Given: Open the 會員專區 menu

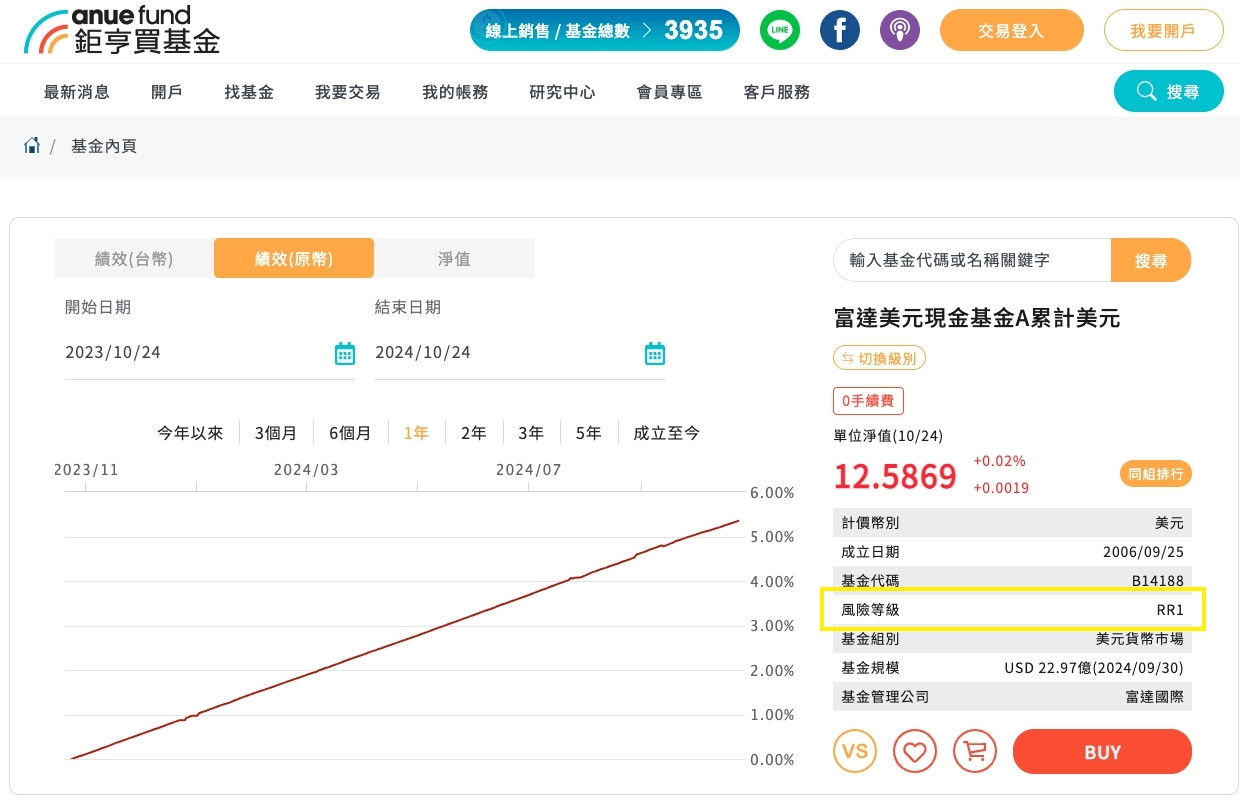Looking at the screenshot, I should click(x=669, y=92).
